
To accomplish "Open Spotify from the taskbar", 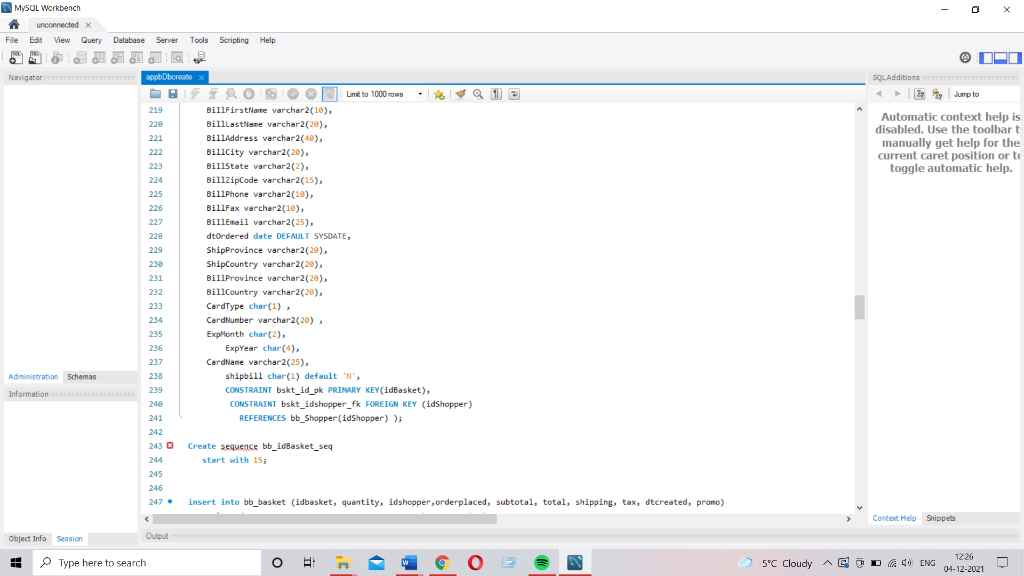I will [541, 562].
